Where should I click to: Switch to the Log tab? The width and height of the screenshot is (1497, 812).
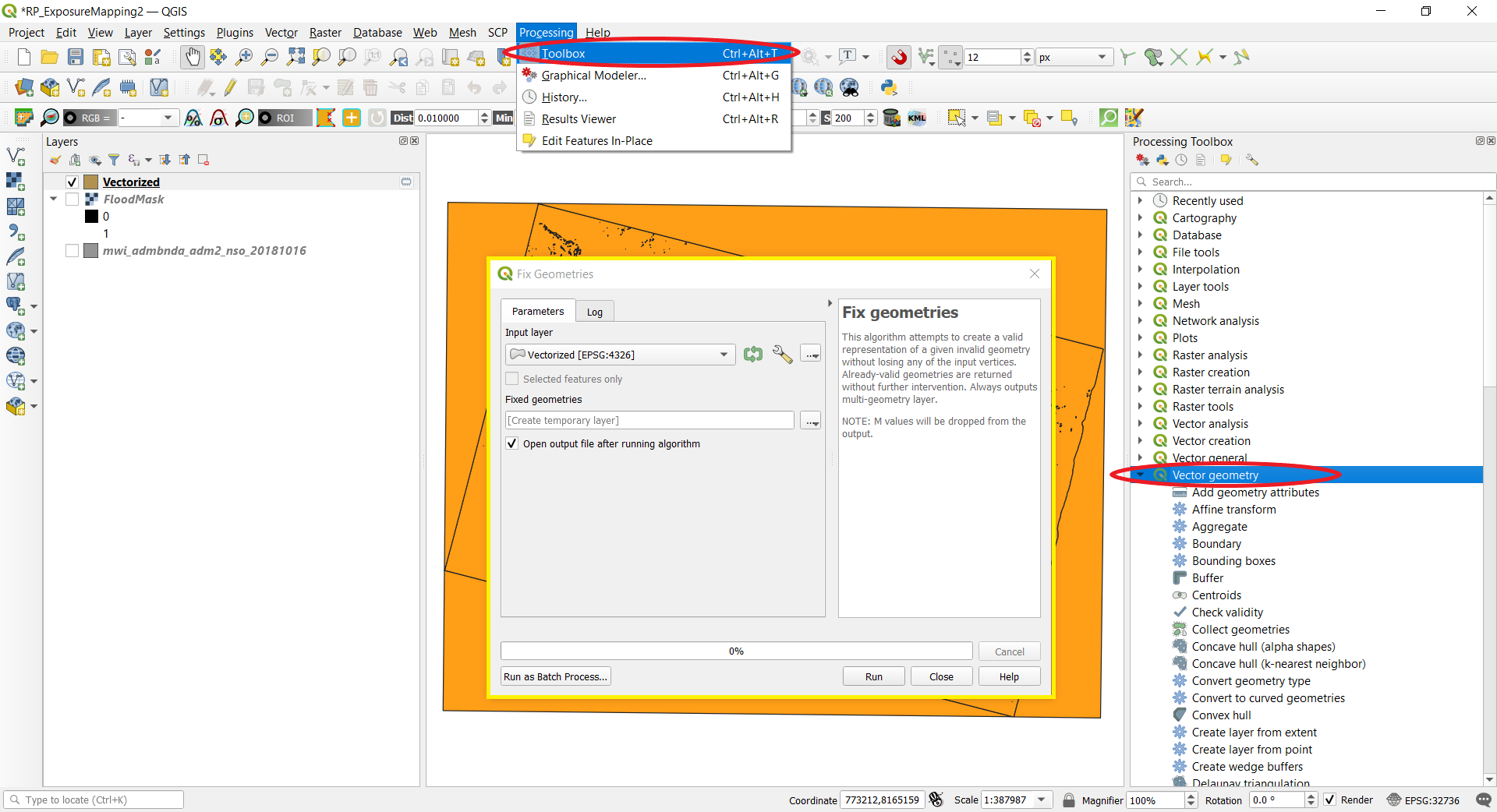coord(594,311)
